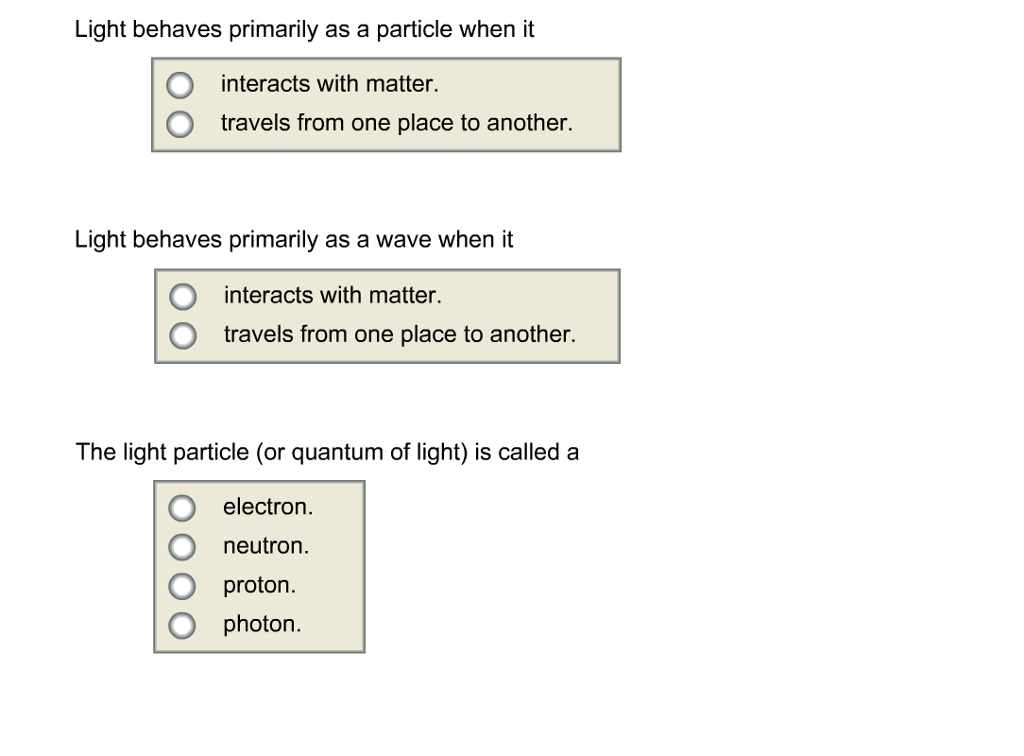1024x756 pixels.
Task: Click the wave behavior question heading
Action: point(294,240)
